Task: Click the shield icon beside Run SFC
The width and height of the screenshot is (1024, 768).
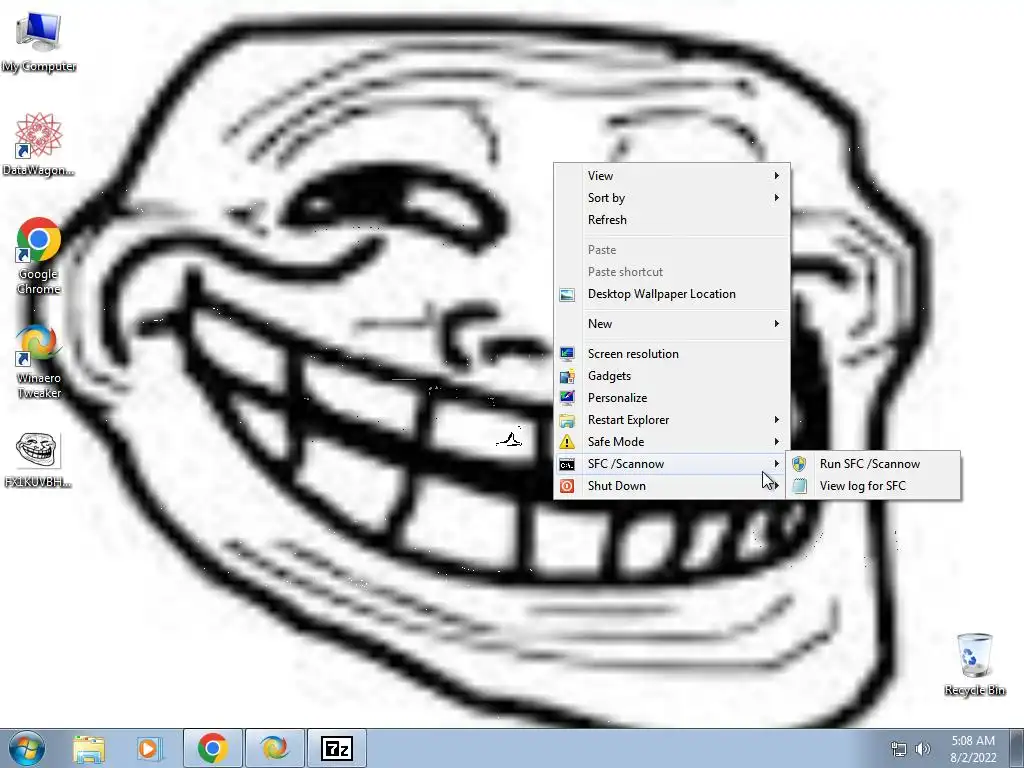Action: pyautogui.click(x=799, y=464)
